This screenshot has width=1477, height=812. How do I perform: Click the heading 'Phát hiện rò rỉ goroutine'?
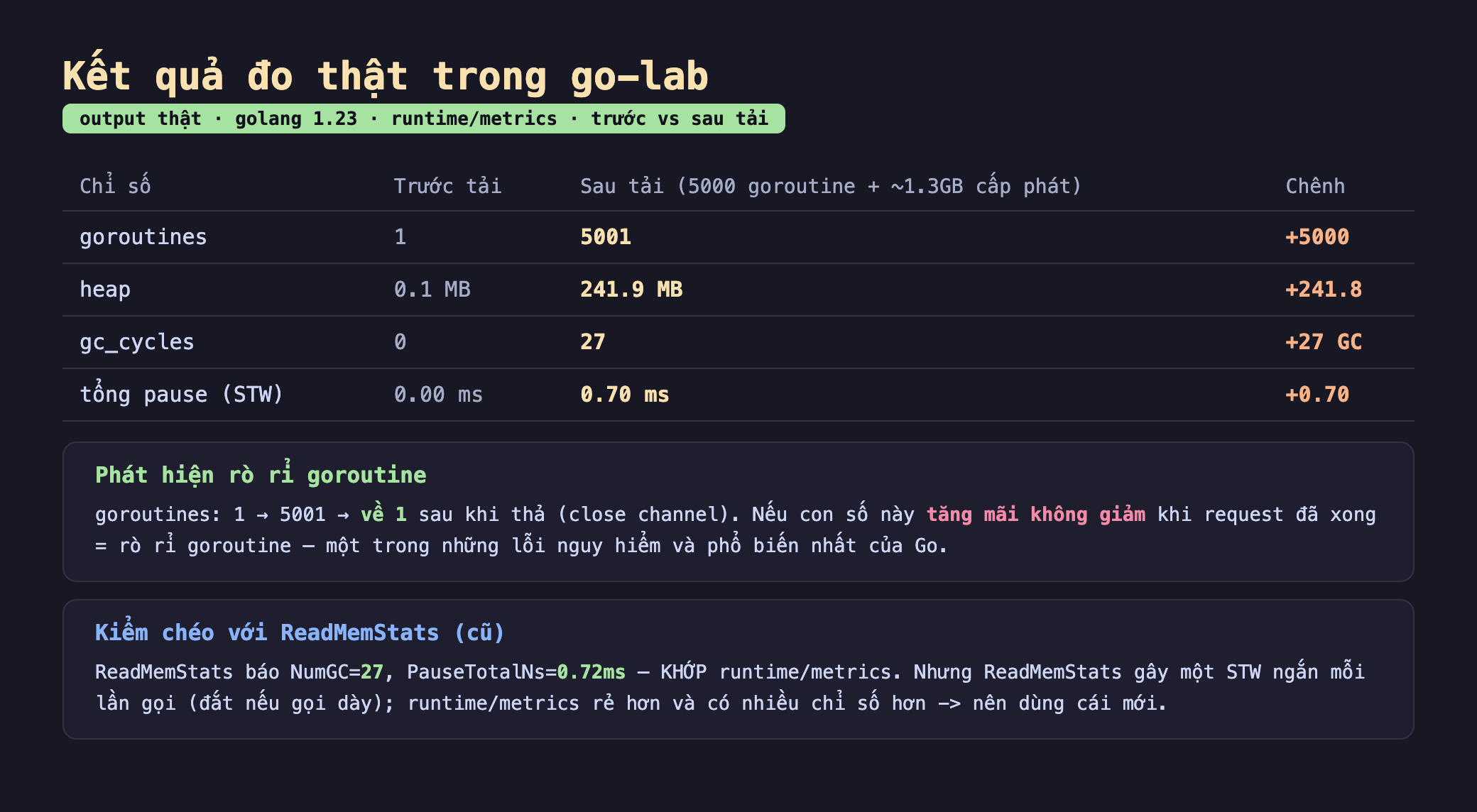coord(261,474)
